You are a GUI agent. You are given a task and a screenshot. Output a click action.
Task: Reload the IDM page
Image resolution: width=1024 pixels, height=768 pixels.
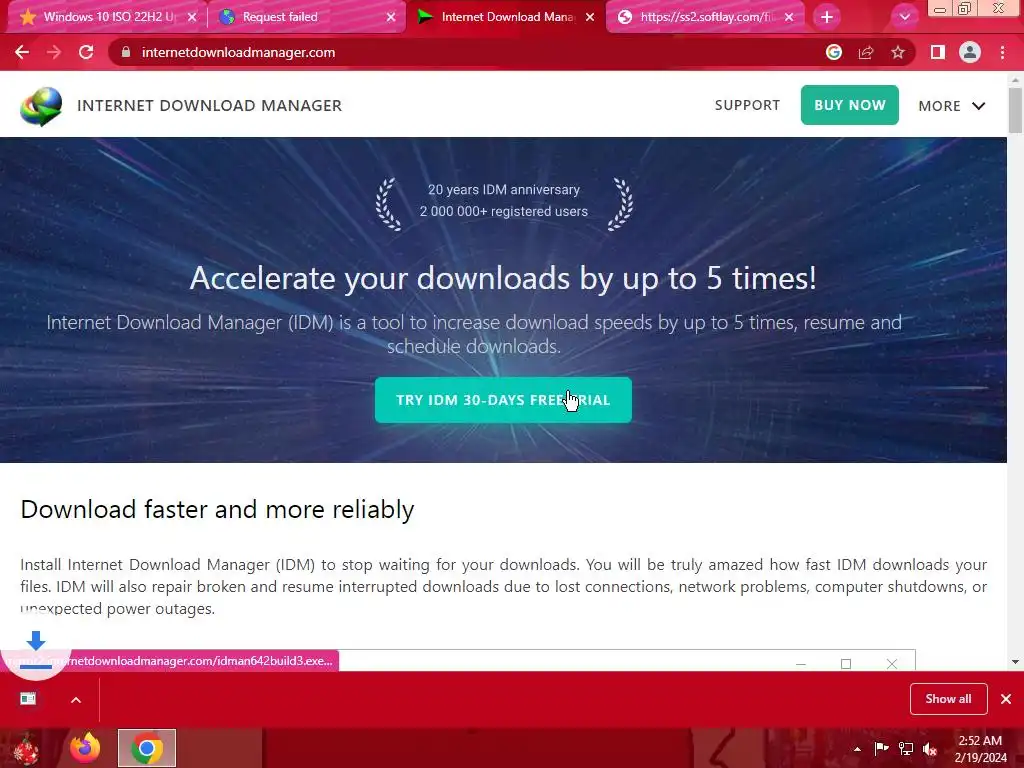(x=86, y=52)
